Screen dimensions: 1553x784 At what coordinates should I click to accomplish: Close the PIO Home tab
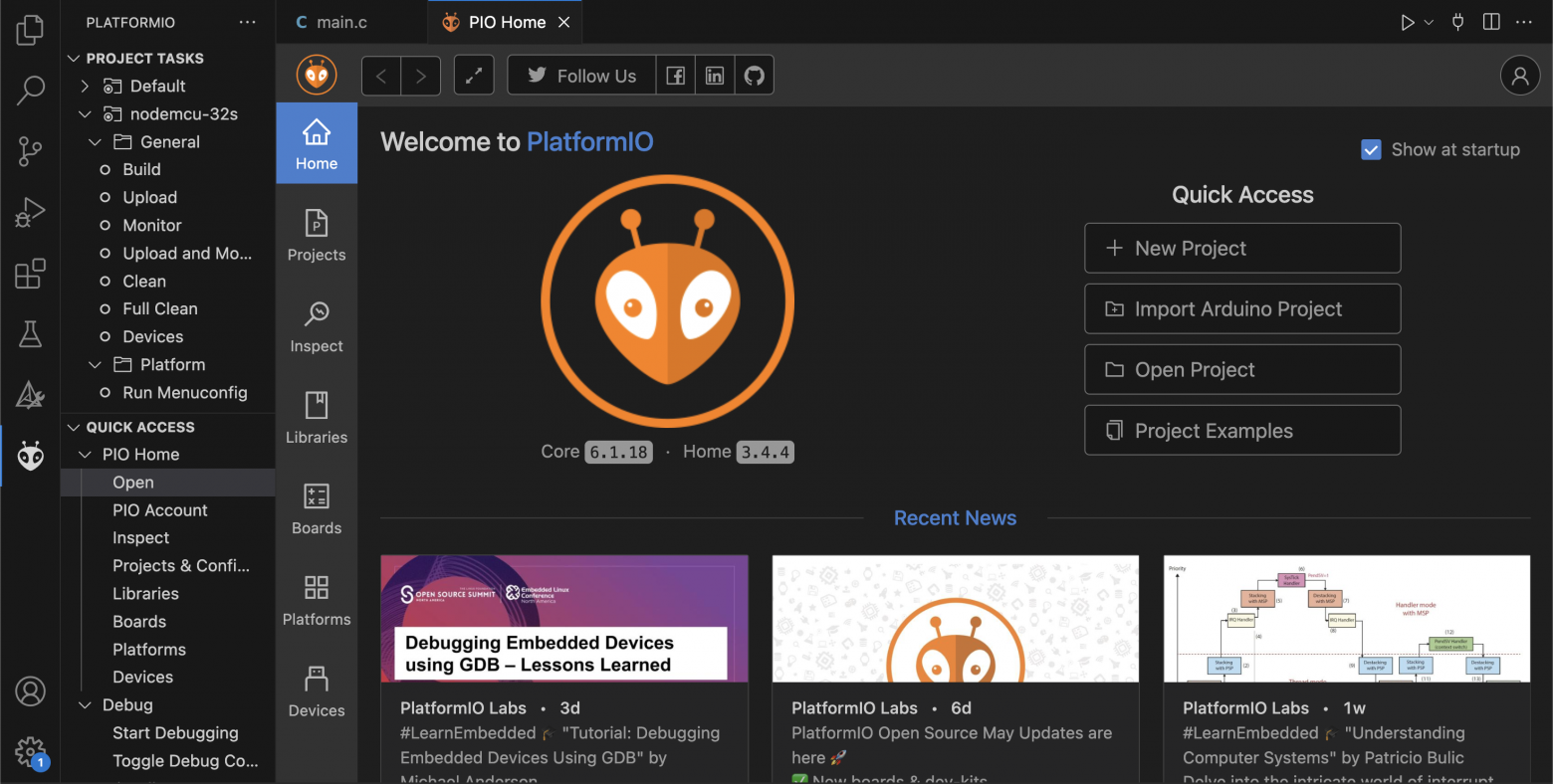(x=564, y=22)
